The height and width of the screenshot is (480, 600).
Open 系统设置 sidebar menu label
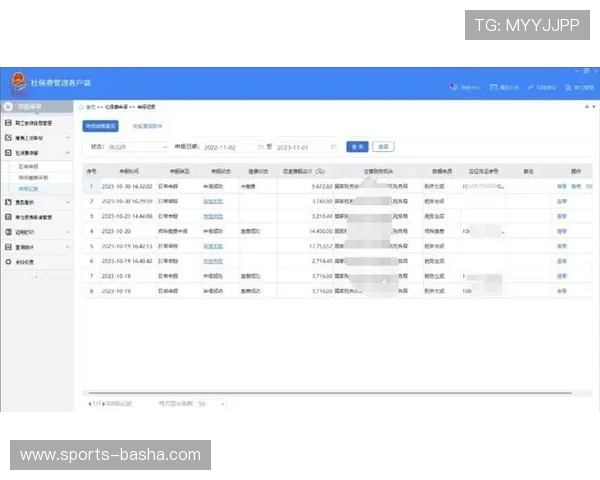[x=24, y=262]
